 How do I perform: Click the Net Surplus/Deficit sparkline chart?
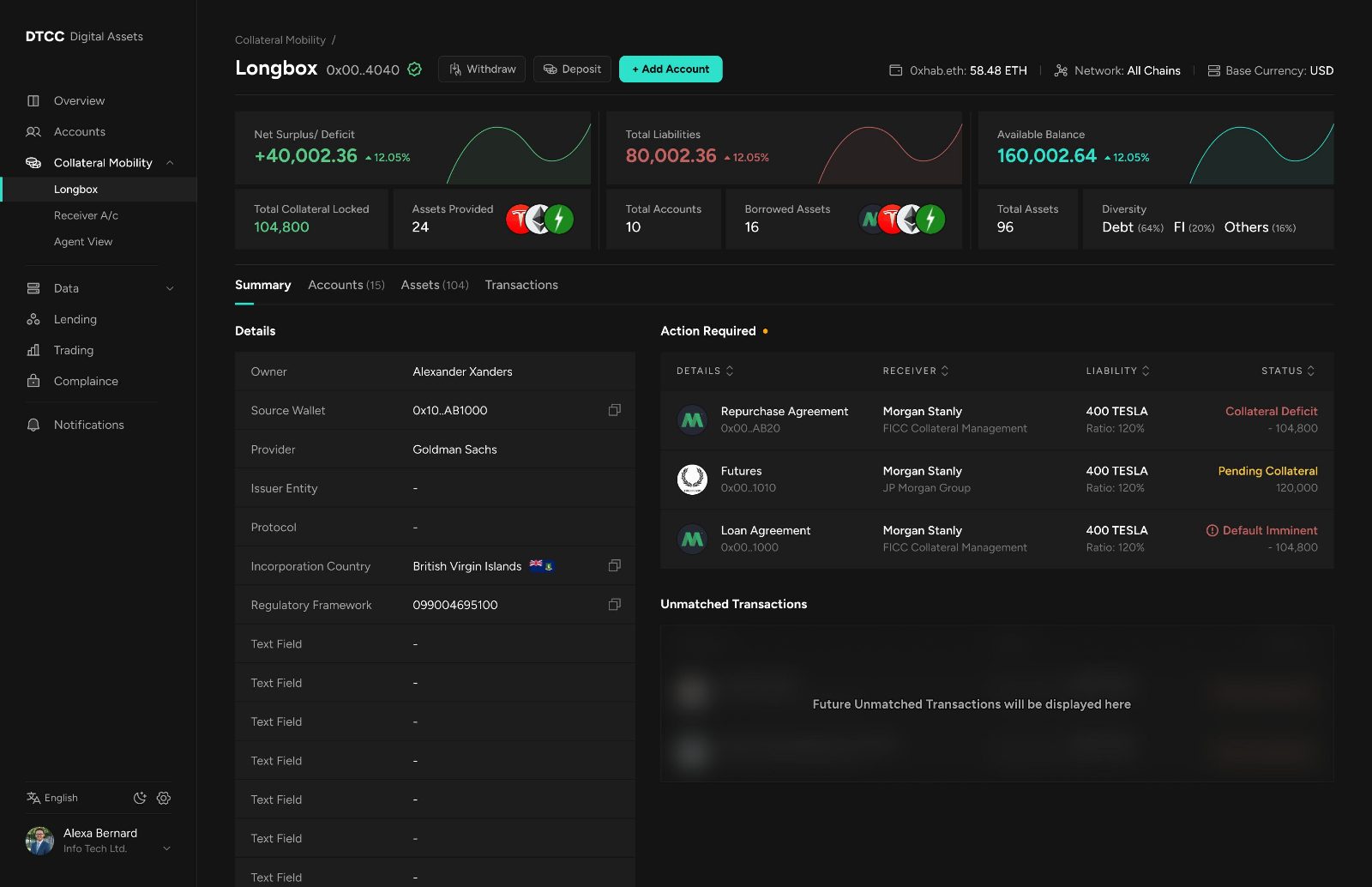tap(519, 154)
